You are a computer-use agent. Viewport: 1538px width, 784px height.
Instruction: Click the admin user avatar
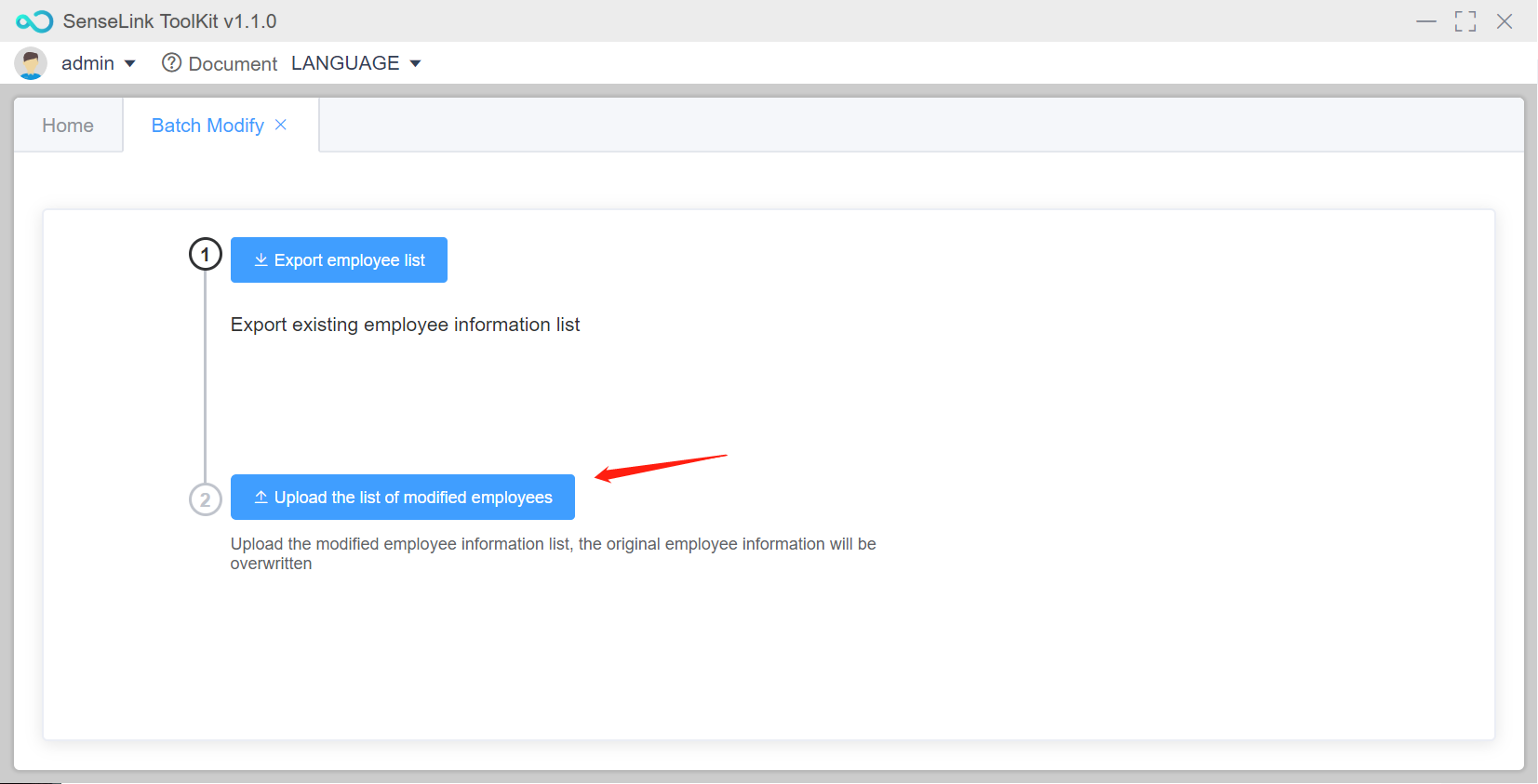click(31, 63)
